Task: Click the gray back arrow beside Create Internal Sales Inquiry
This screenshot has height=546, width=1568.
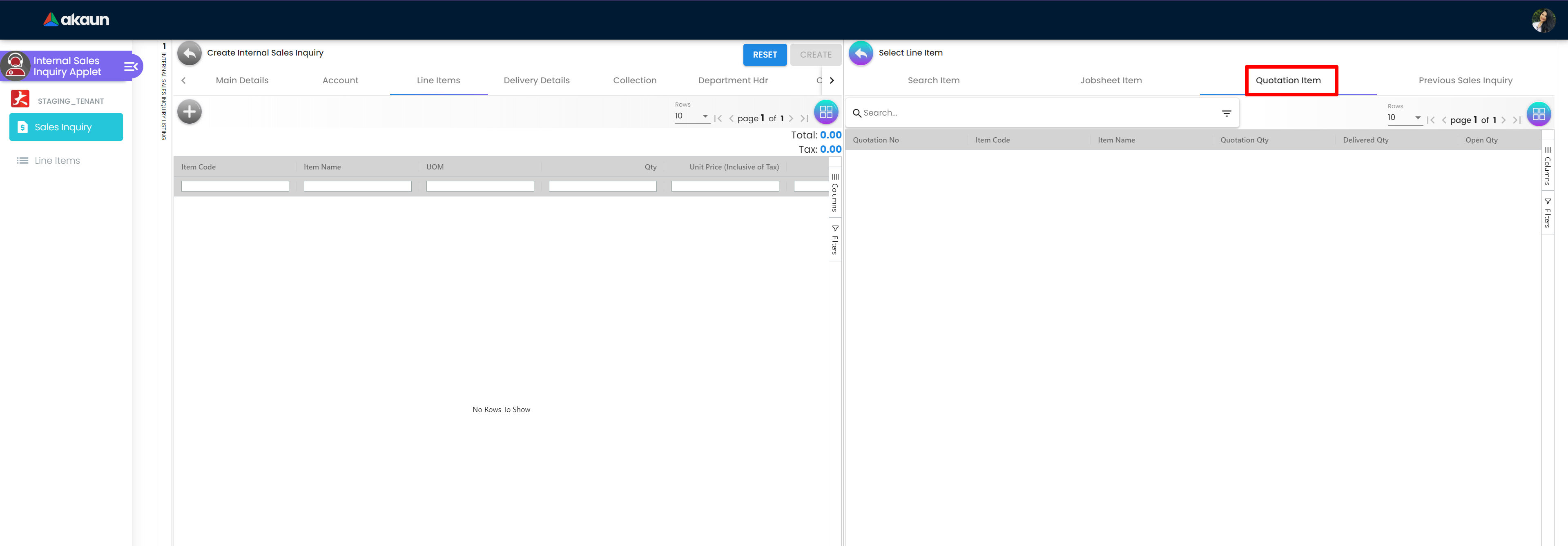Action: coord(189,53)
